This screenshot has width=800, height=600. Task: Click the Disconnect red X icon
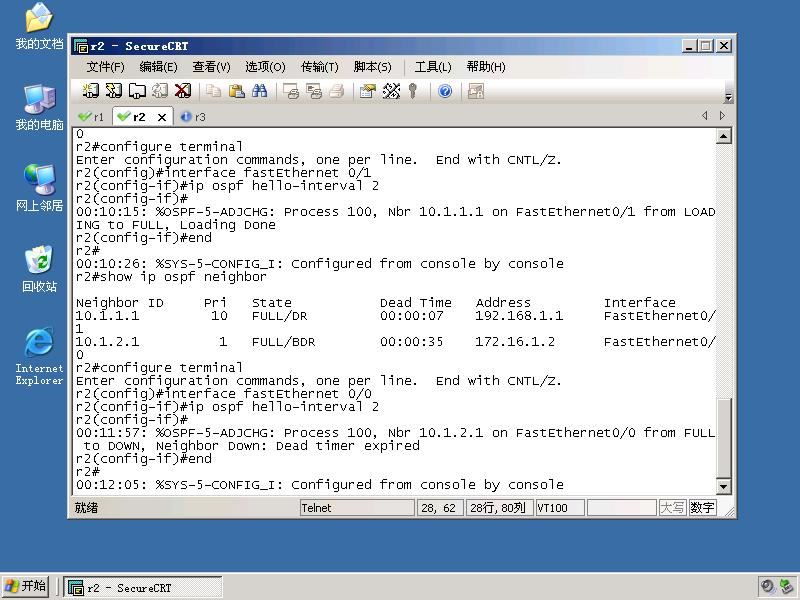click(183, 91)
